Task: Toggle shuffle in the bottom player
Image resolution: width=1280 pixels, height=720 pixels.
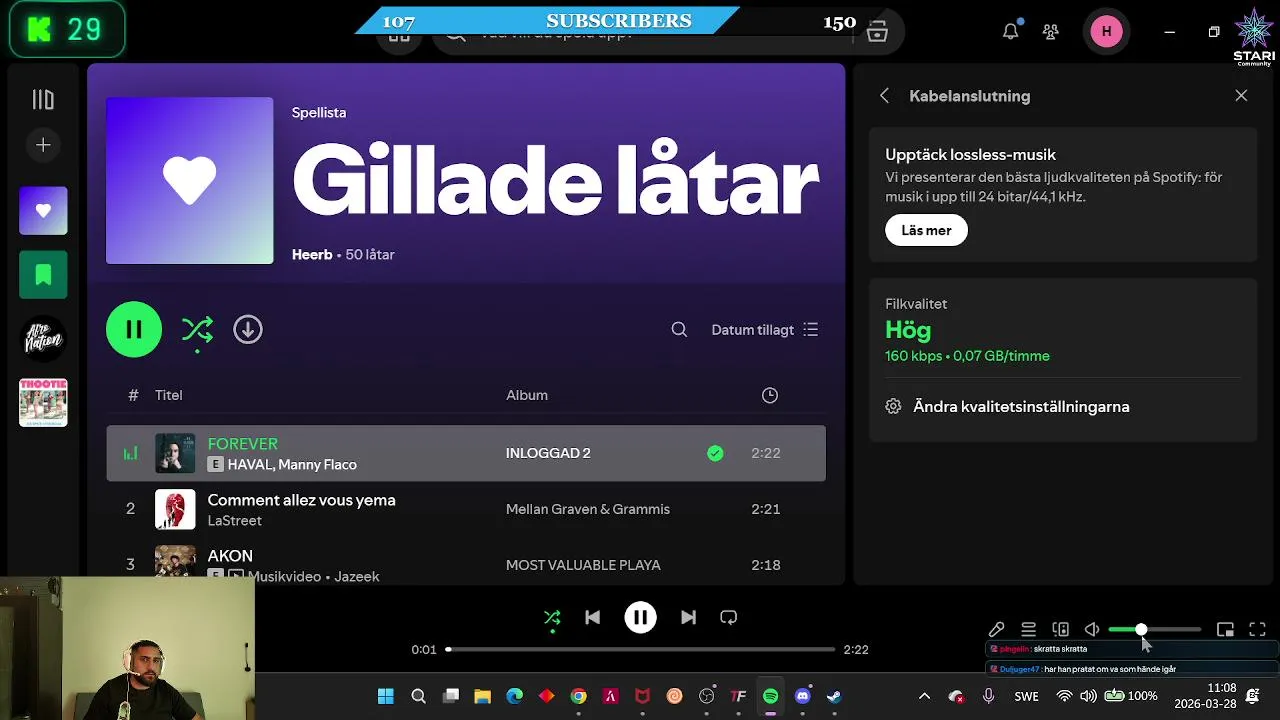Action: pos(552,618)
